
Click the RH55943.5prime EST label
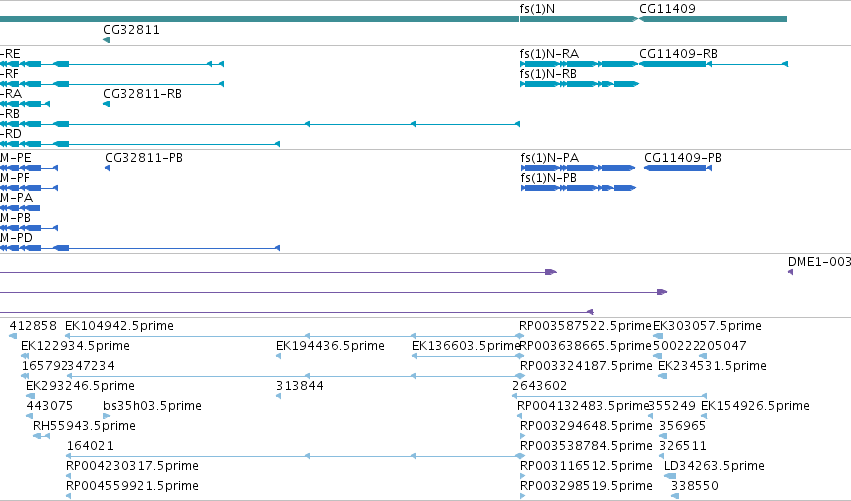[84, 426]
